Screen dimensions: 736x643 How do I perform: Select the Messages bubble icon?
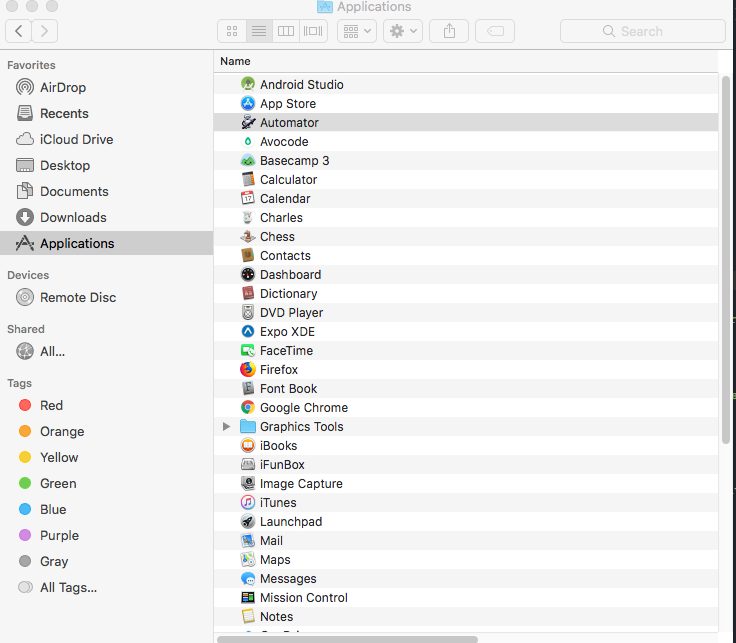coord(247,579)
